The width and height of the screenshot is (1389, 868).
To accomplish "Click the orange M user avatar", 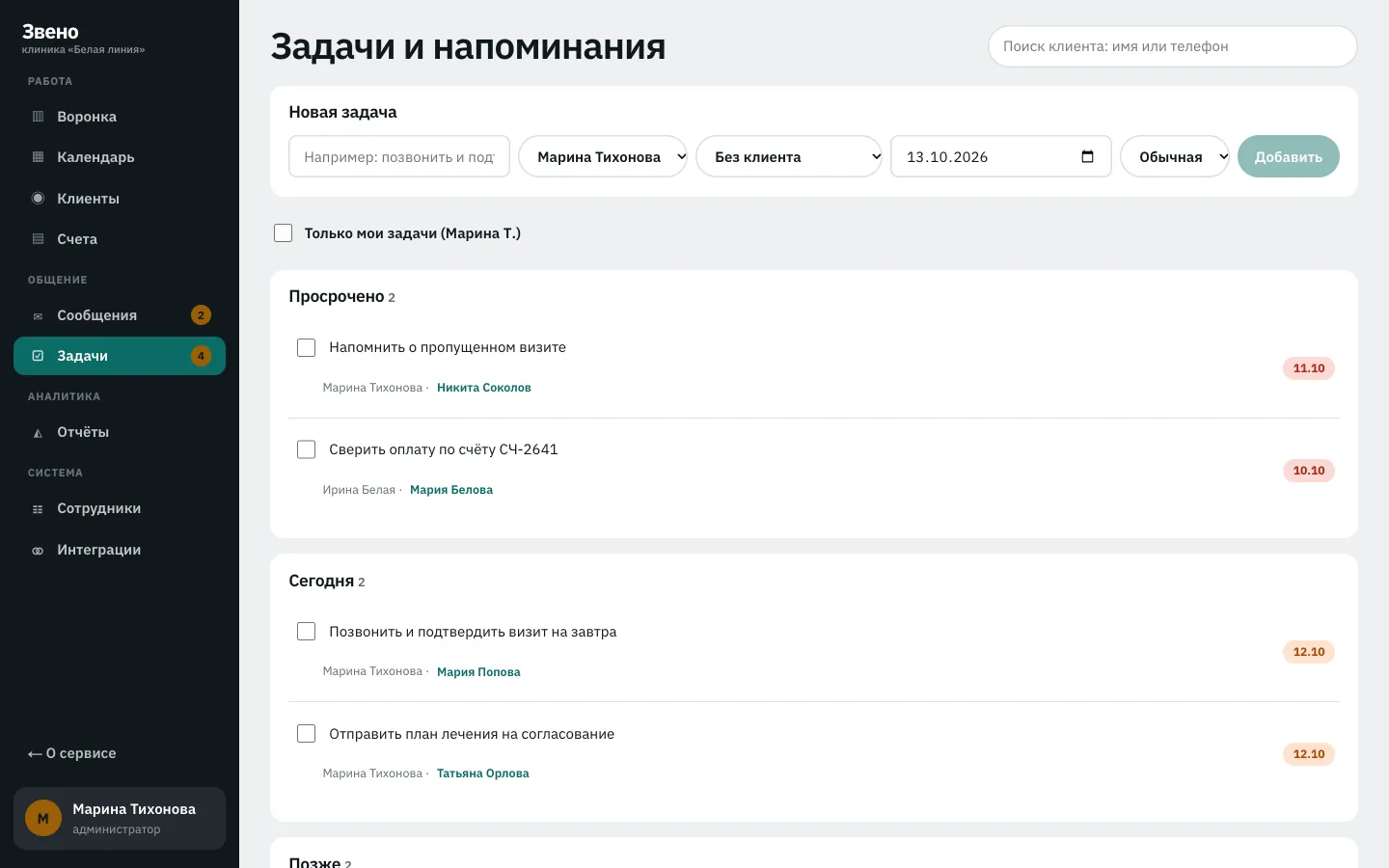I will (43, 819).
